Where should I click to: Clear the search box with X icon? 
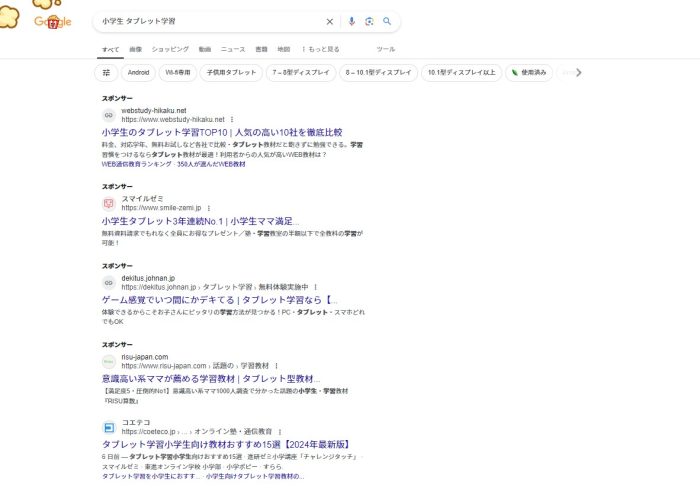(329, 21)
